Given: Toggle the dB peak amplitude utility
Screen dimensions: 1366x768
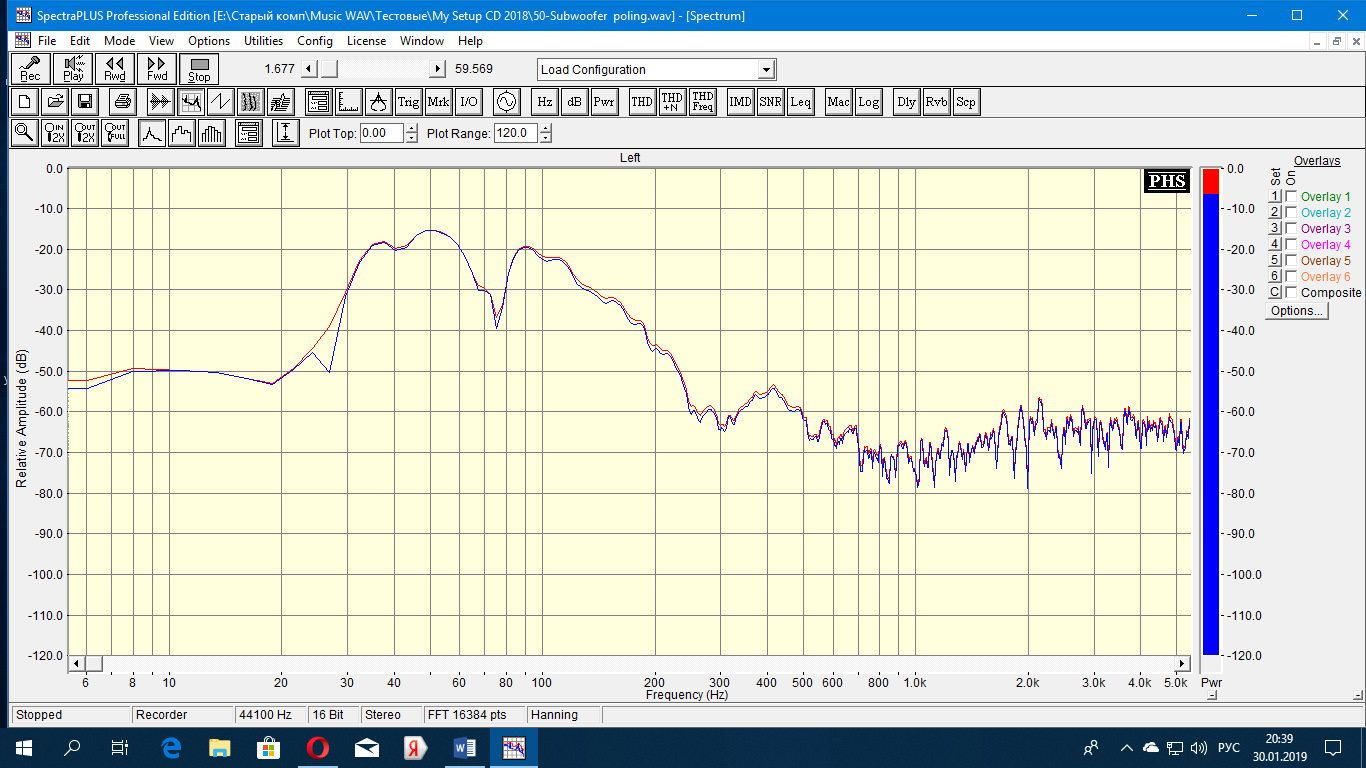Looking at the screenshot, I should point(574,101).
